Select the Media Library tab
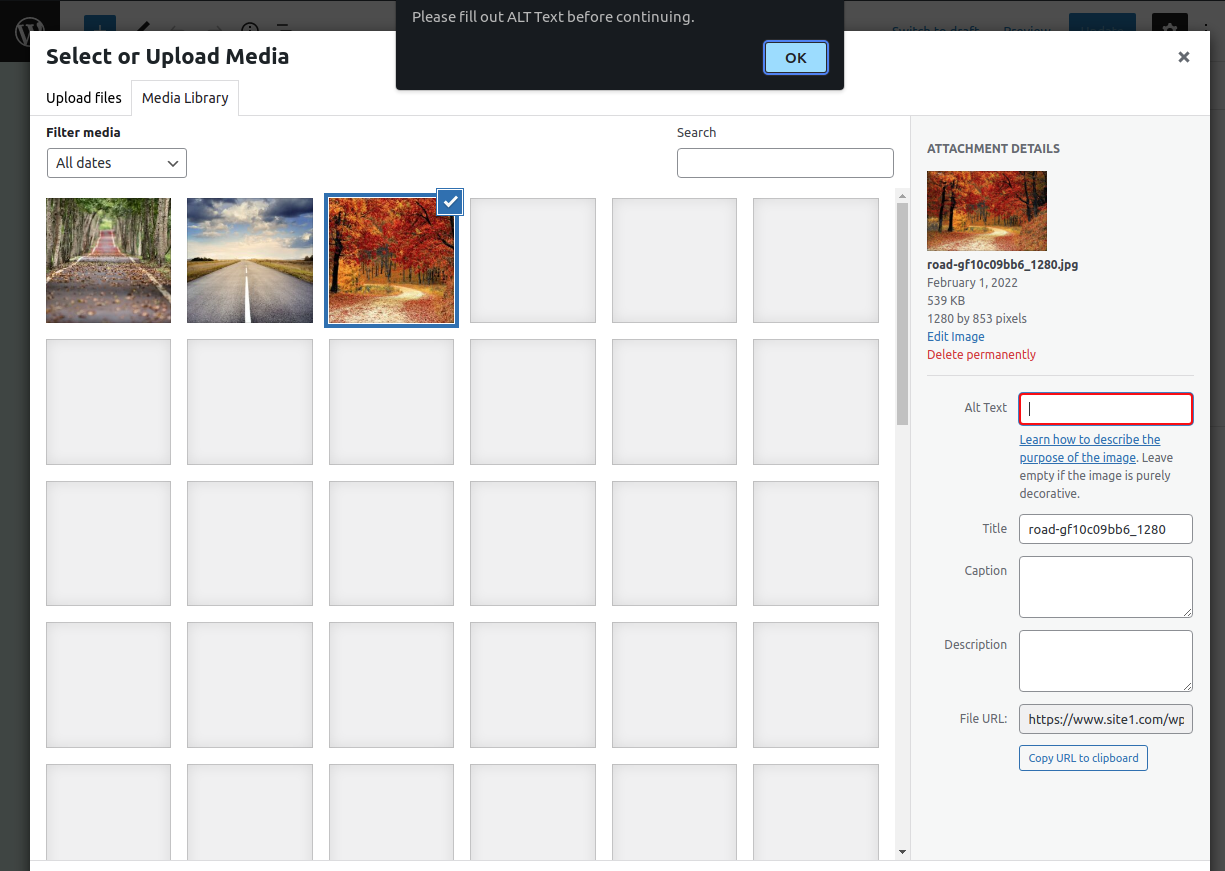This screenshot has width=1225, height=871. click(x=185, y=98)
